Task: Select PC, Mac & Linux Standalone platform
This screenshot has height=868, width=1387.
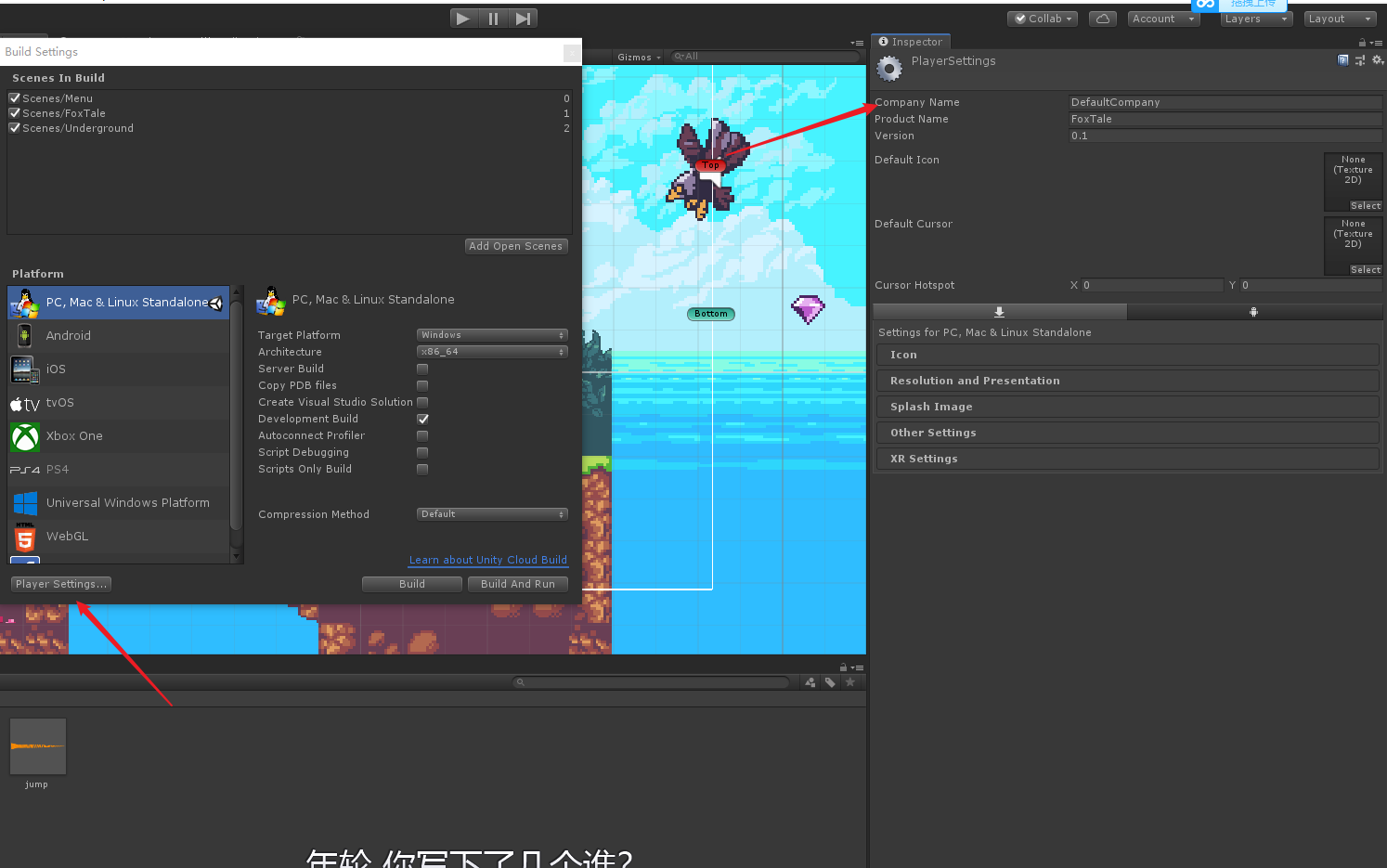Action: 118,303
